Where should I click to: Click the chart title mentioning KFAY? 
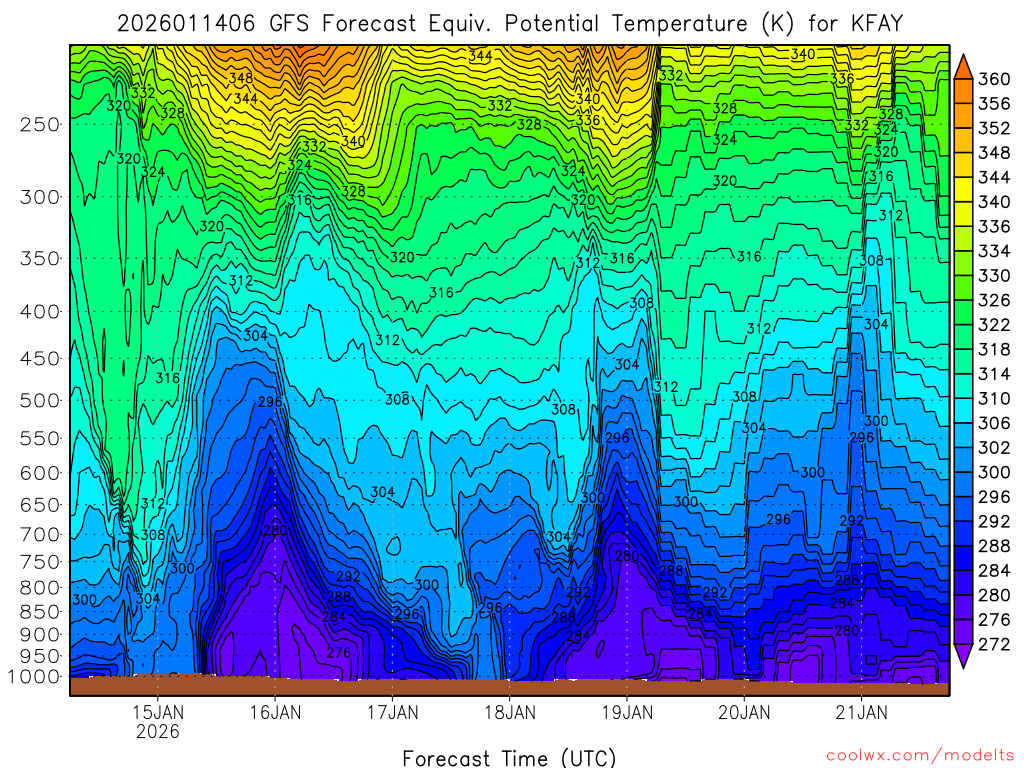click(x=510, y=24)
